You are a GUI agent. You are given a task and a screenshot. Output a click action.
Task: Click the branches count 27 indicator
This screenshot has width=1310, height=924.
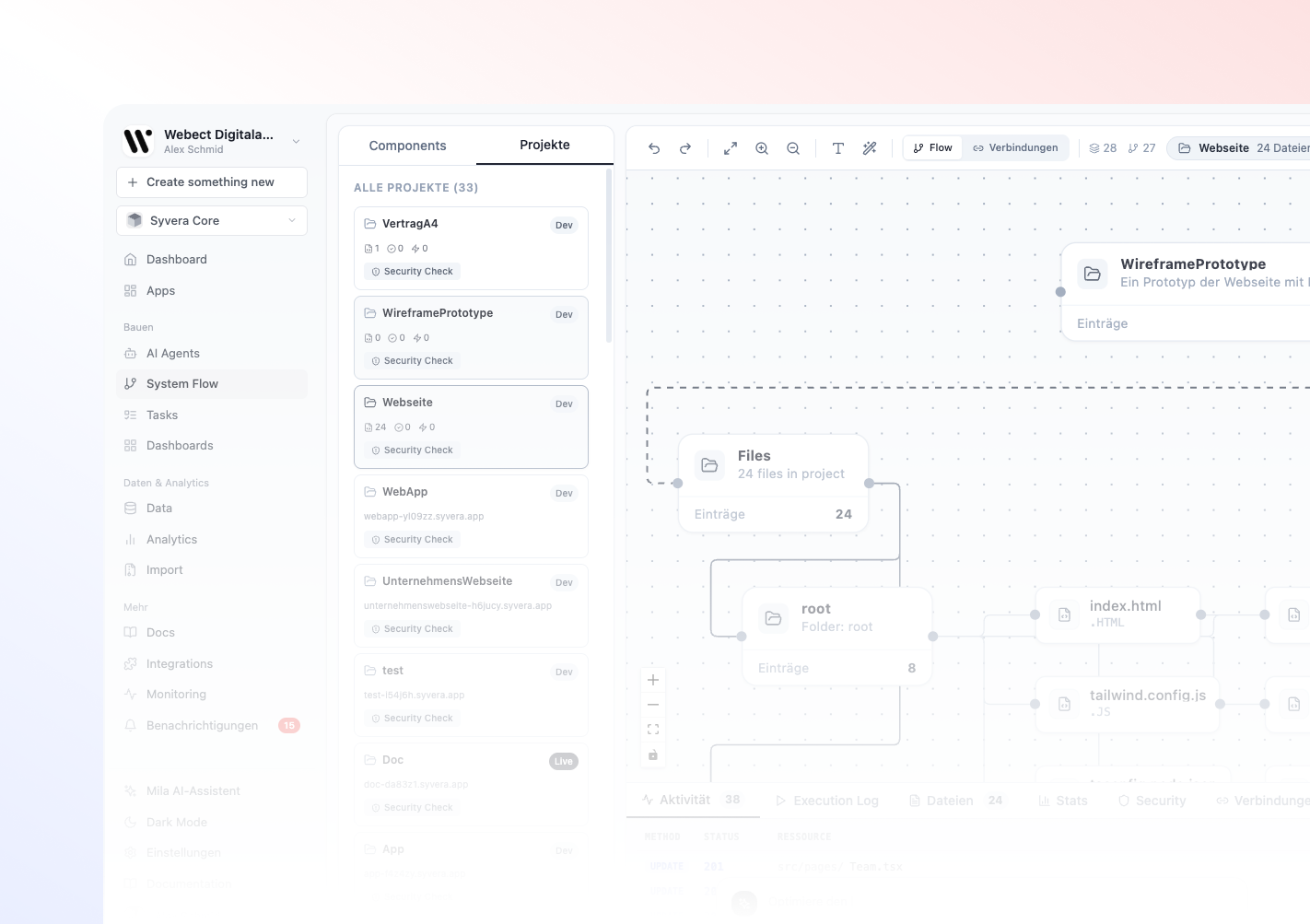click(x=1141, y=148)
